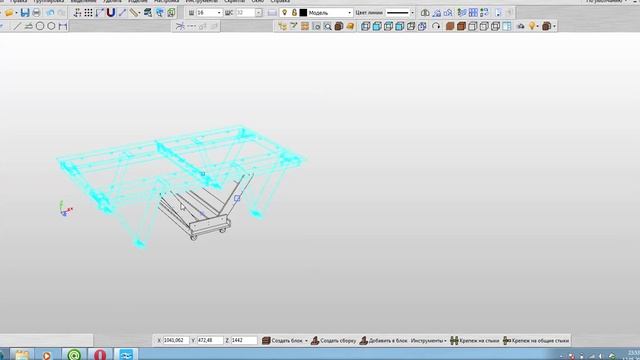The height and width of the screenshot is (360, 640).
Task: Click the Z coordinate field showing 1442
Action: 244,340
